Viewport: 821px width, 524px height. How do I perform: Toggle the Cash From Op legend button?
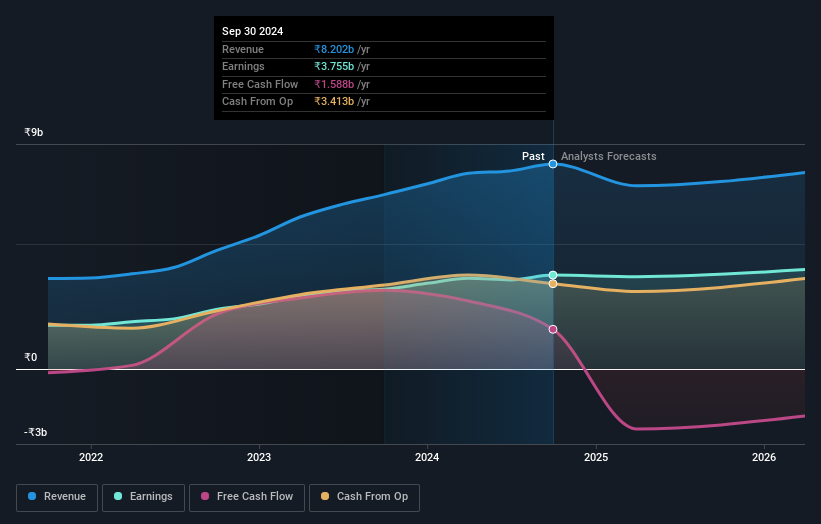[364, 497]
